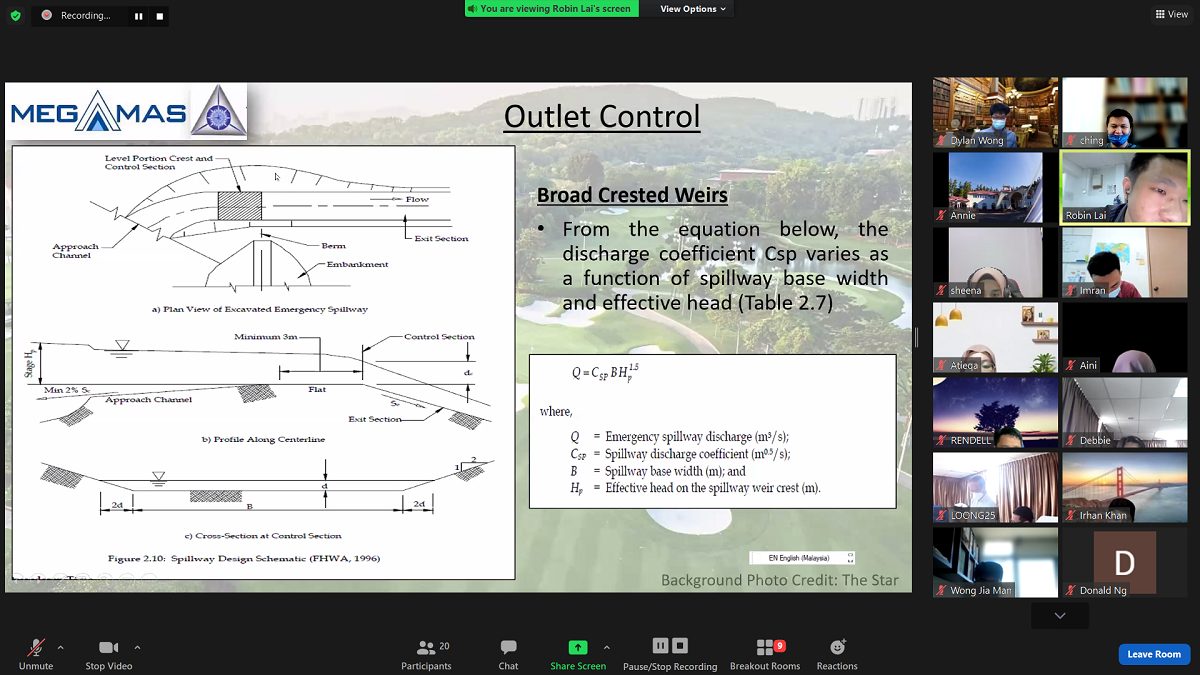Leave the meeting room
This screenshot has width=1200, height=675.
1154,654
